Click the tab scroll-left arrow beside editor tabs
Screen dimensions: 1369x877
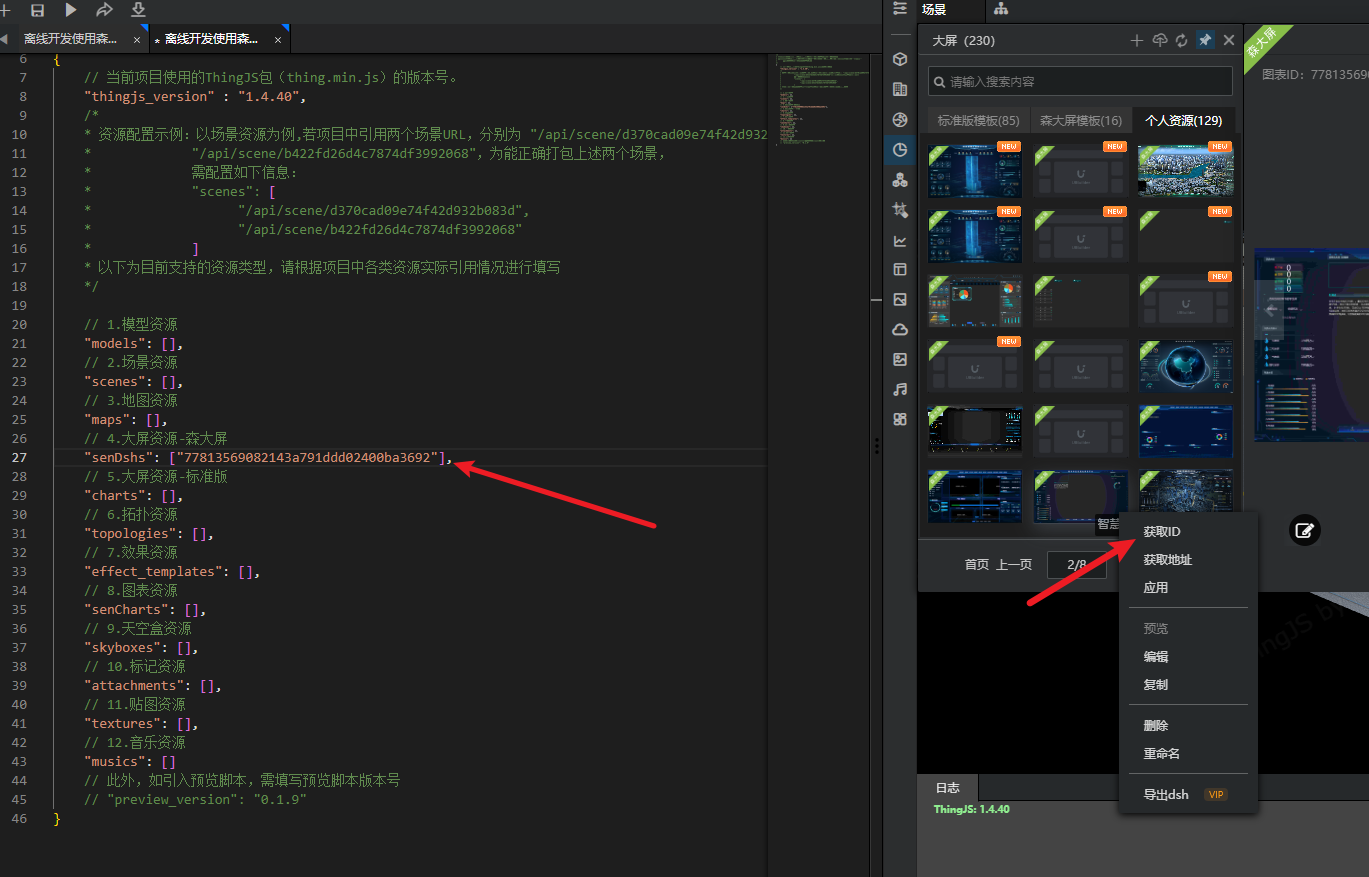[4, 39]
